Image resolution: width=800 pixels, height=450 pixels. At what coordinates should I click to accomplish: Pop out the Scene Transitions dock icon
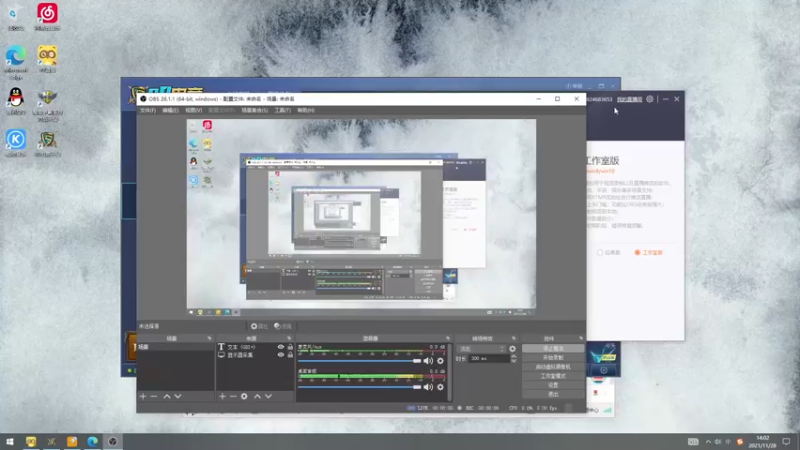tap(514, 338)
